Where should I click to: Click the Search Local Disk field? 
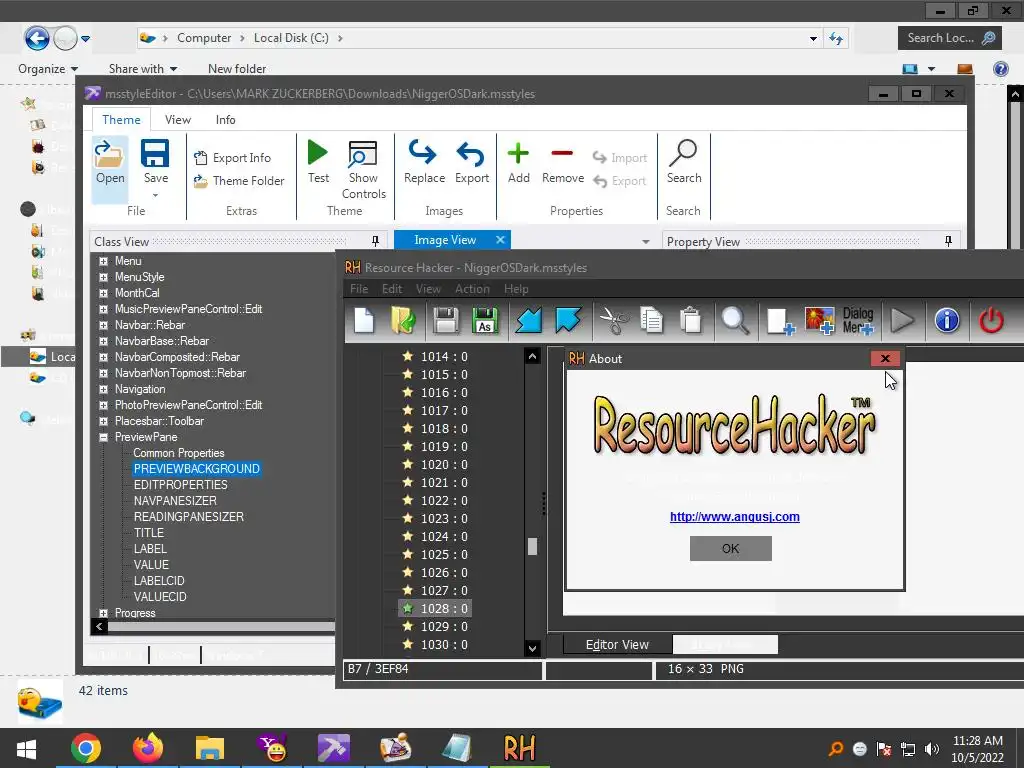[950, 38]
